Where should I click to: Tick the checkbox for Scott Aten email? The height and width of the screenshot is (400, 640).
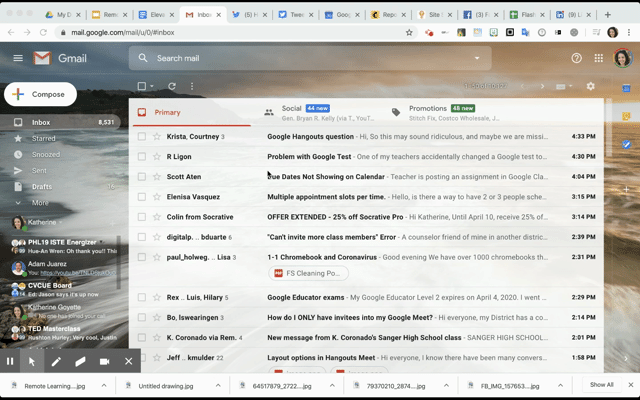click(x=142, y=176)
